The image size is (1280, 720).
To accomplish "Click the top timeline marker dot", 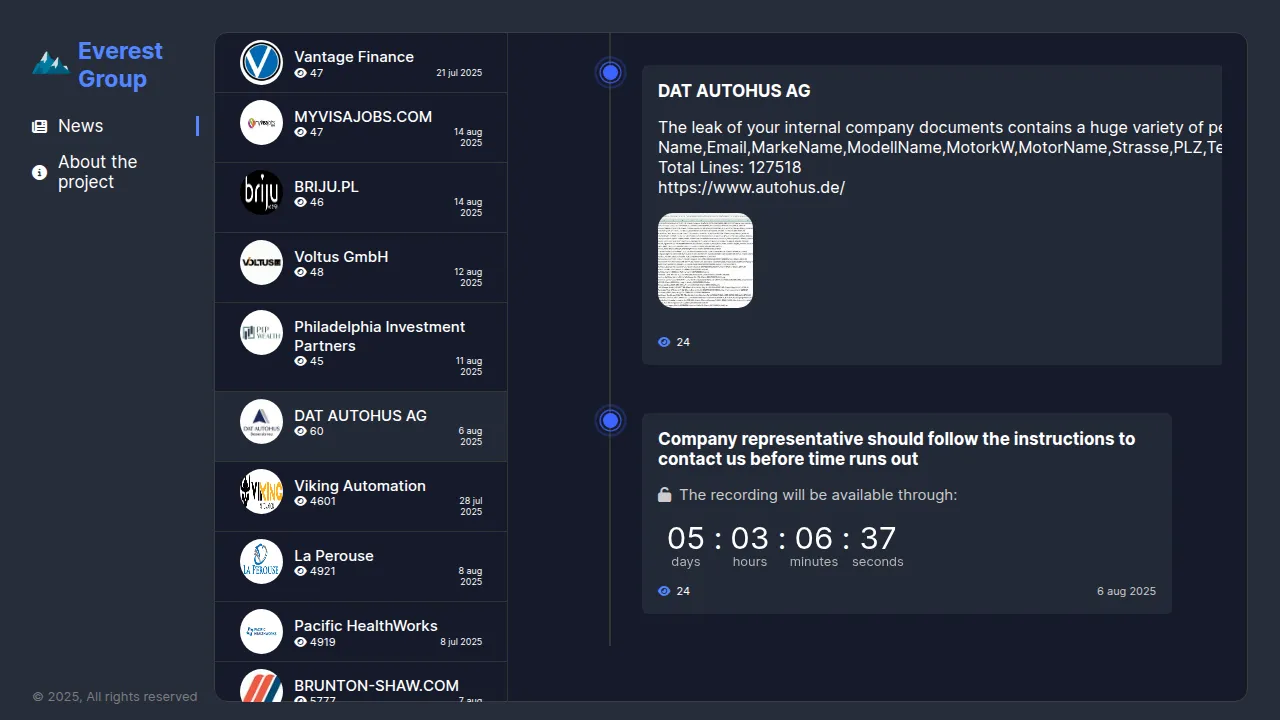I will [x=611, y=73].
